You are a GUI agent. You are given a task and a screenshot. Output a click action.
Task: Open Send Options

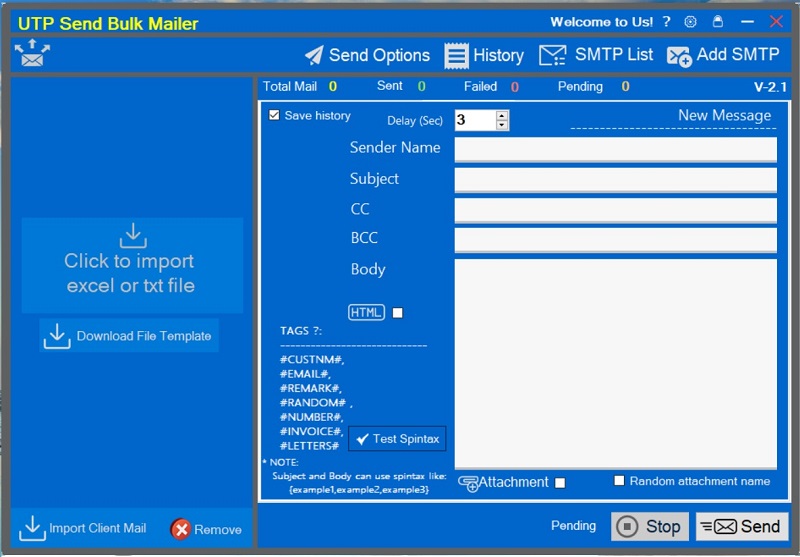(x=367, y=55)
